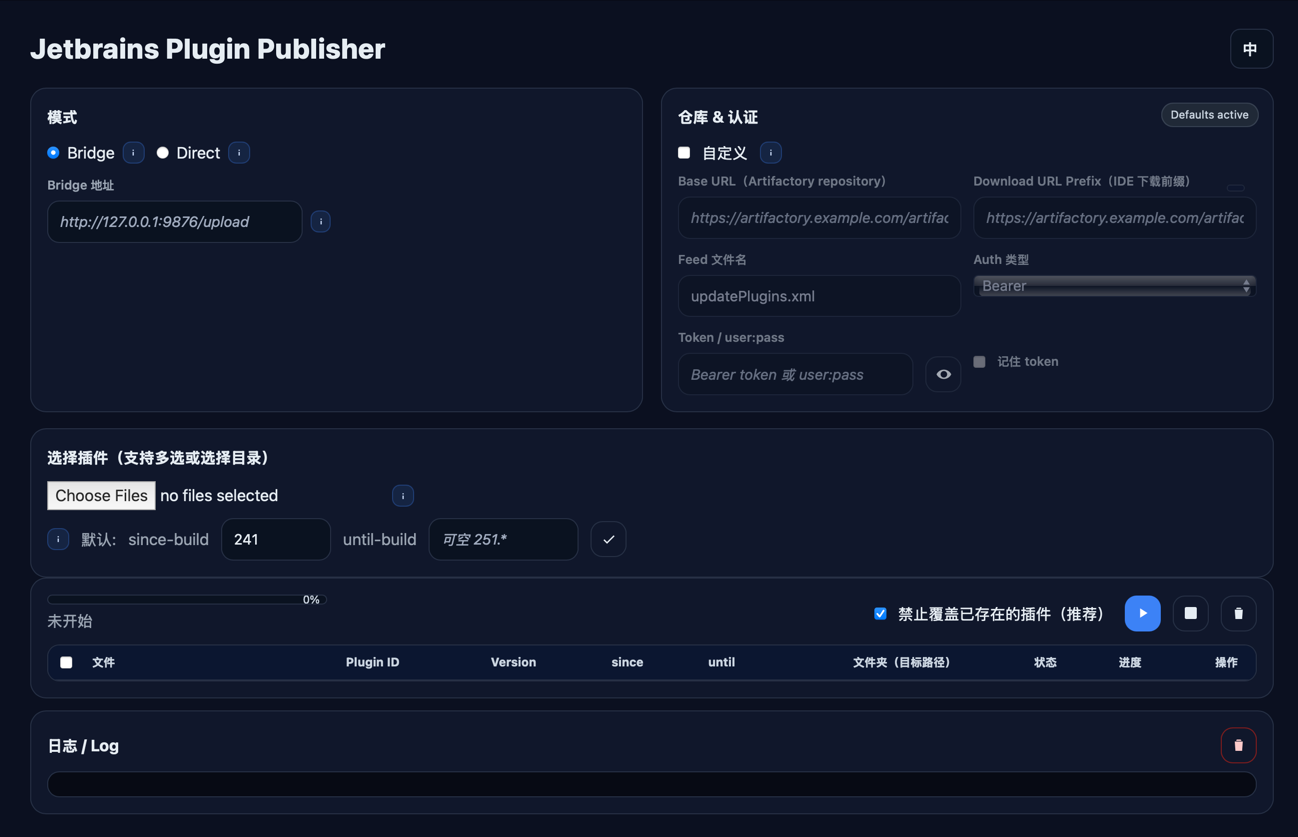The height and width of the screenshot is (837, 1298).
Task: Stop upload with the square button
Action: (x=1190, y=613)
